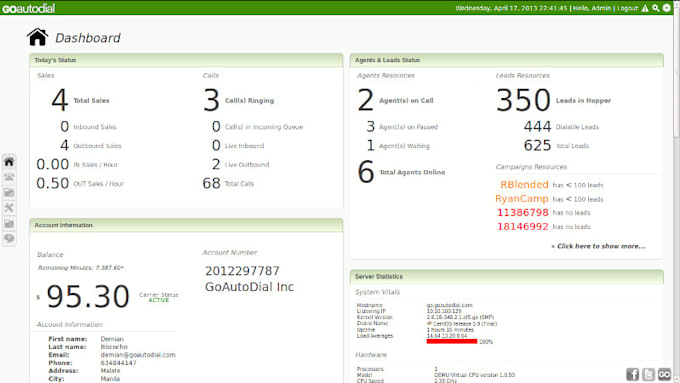The height and width of the screenshot is (383, 680).
Task: Click the Live Outbound count 2
Action: (x=216, y=164)
